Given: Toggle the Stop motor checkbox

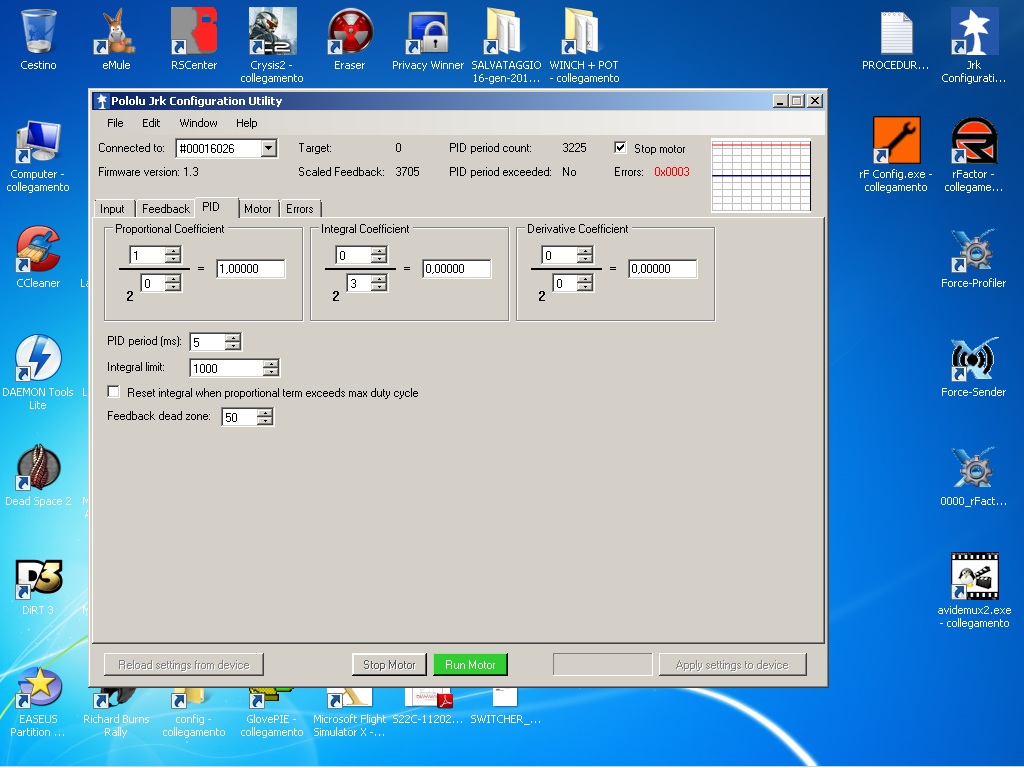Looking at the screenshot, I should point(620,148).
